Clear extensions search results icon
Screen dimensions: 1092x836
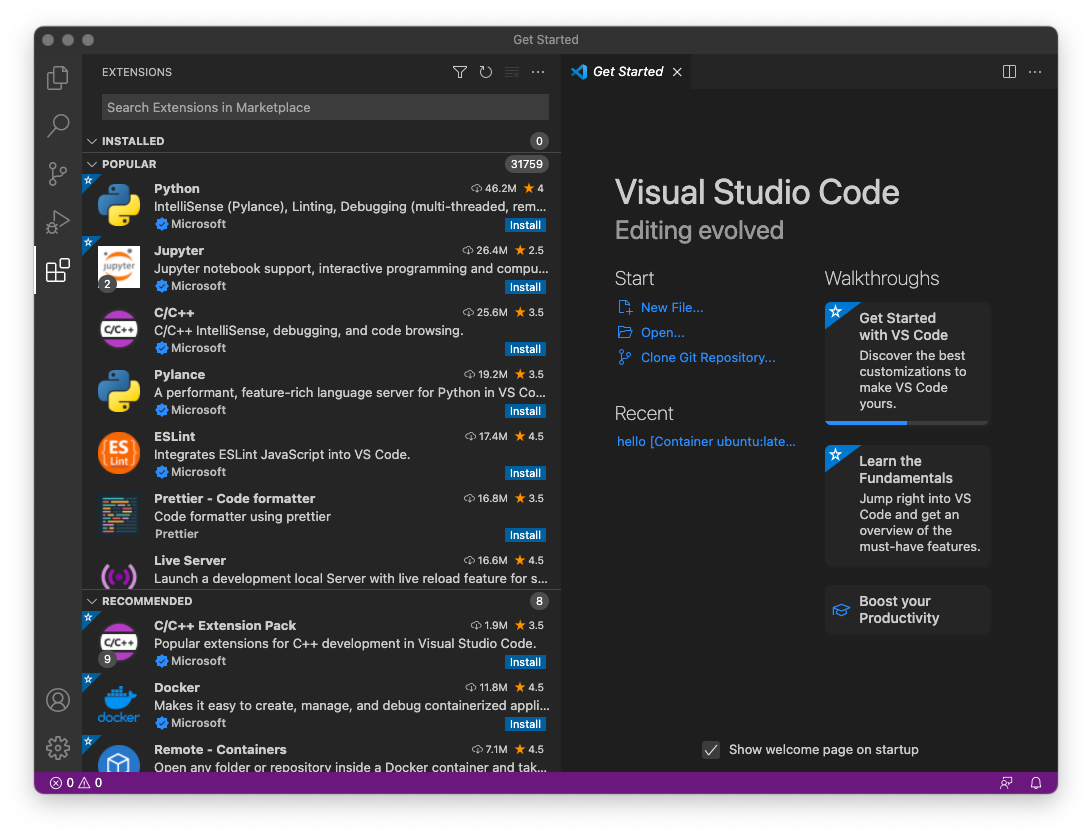(x=512, y=72)
